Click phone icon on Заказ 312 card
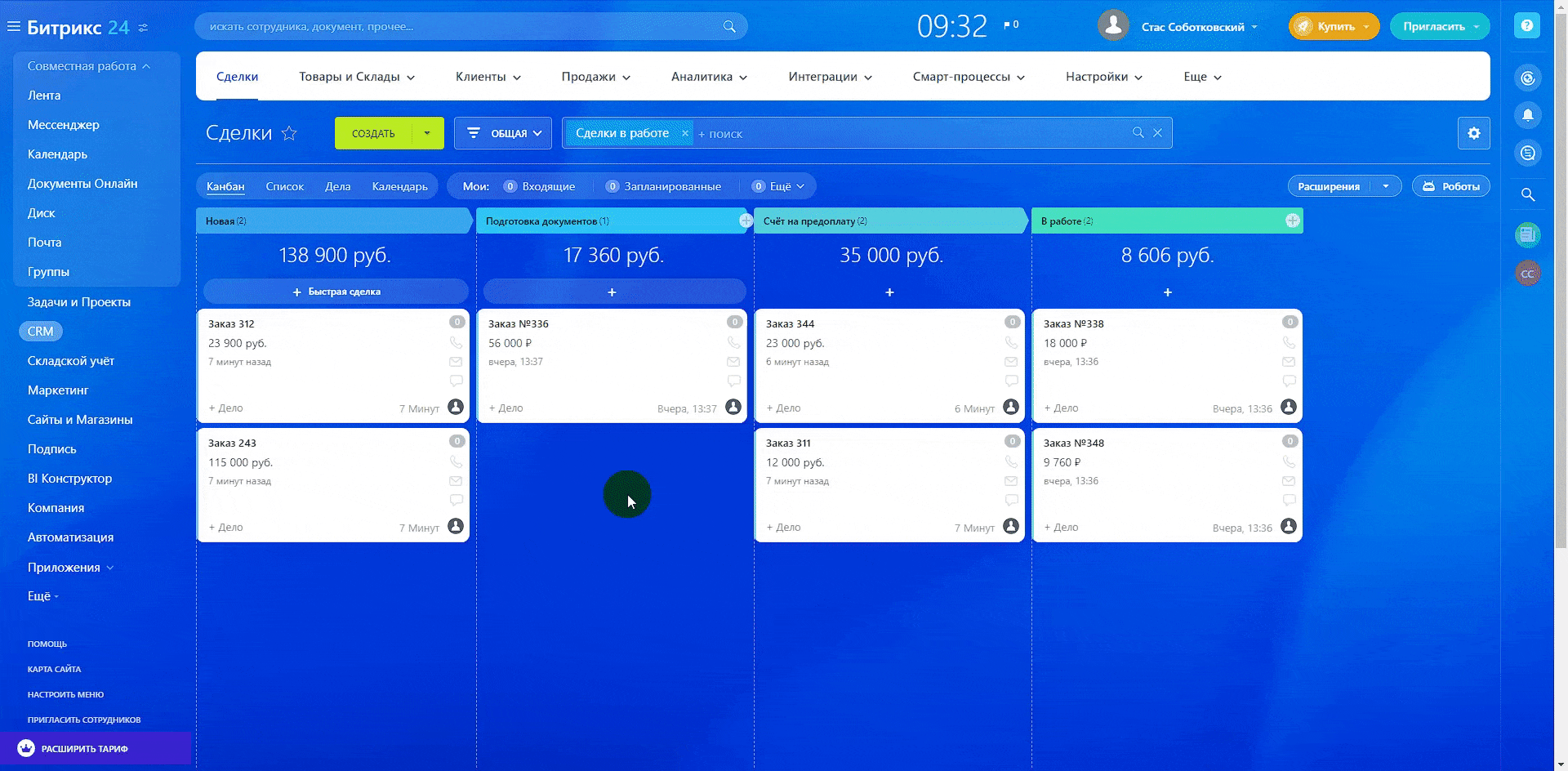The width and height of the screenshot is (1568, 771). [456, 343]
